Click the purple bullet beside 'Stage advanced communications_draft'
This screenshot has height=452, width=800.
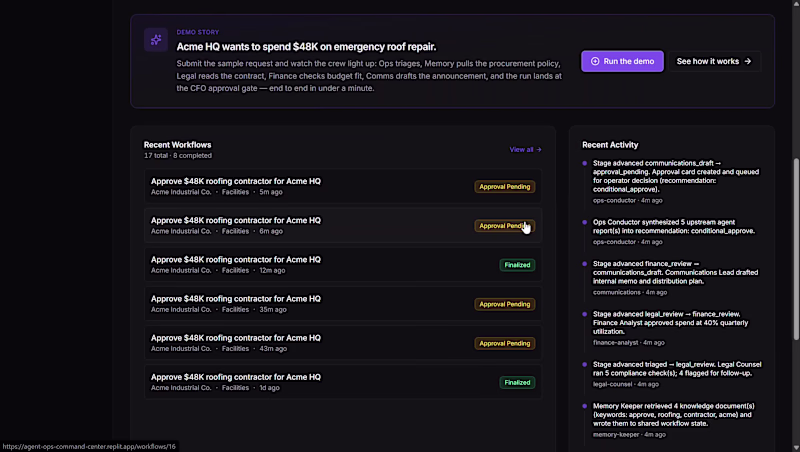pyautogui.click(x=585, y=163)
